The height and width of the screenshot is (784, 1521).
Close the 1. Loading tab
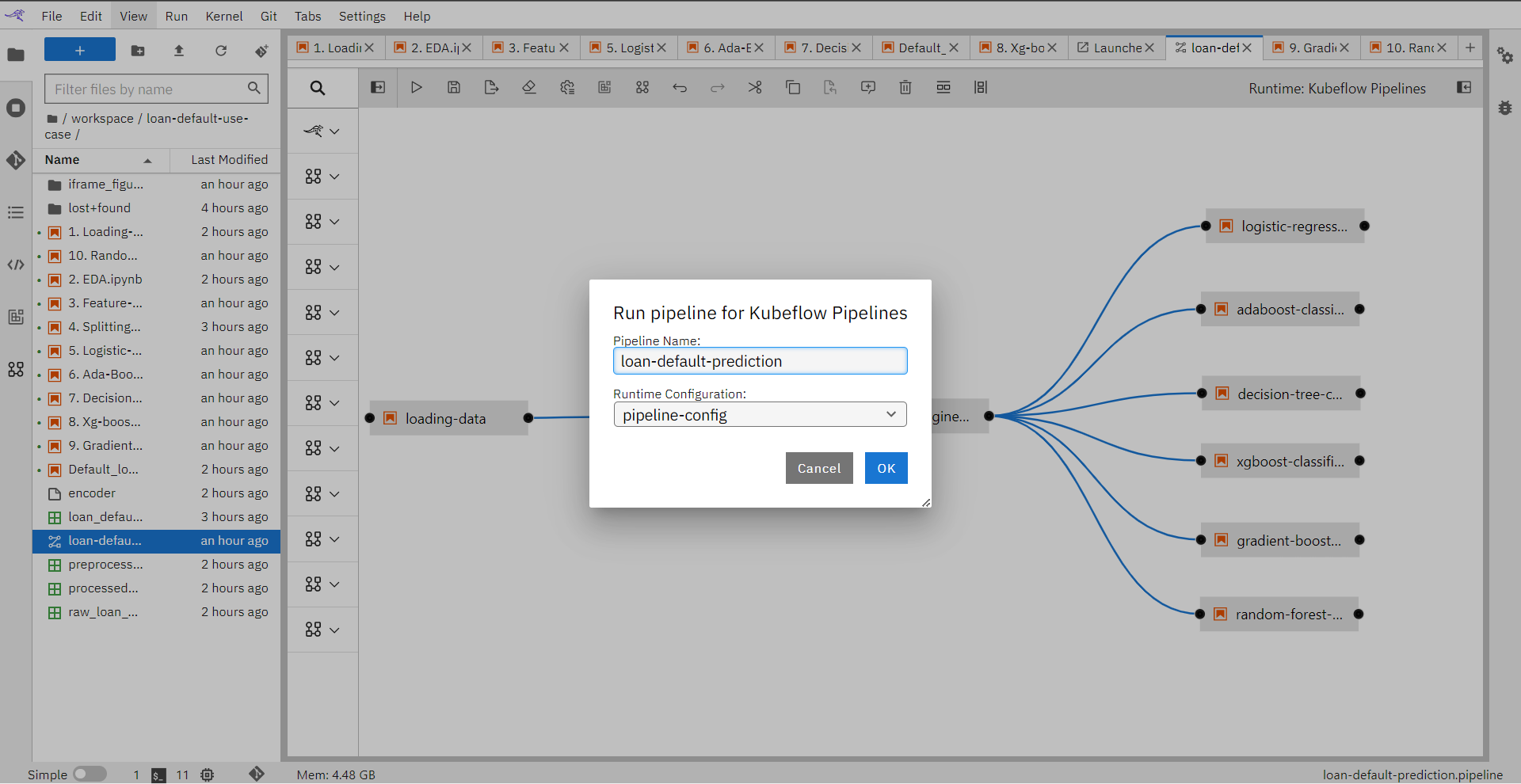(x=369, y=48)
